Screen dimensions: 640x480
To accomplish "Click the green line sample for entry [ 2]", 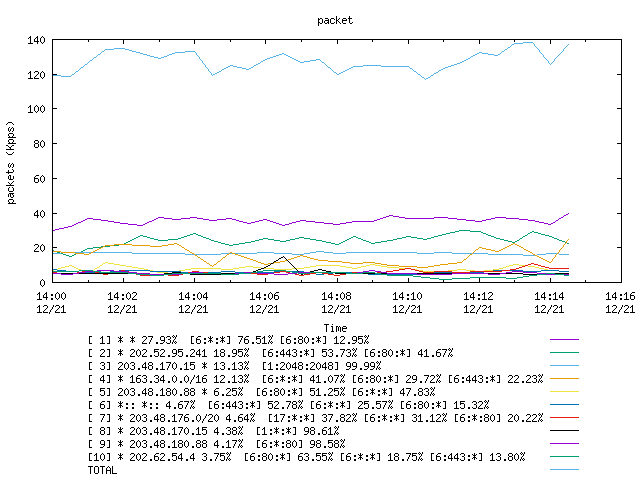I will tap(564, 353).
